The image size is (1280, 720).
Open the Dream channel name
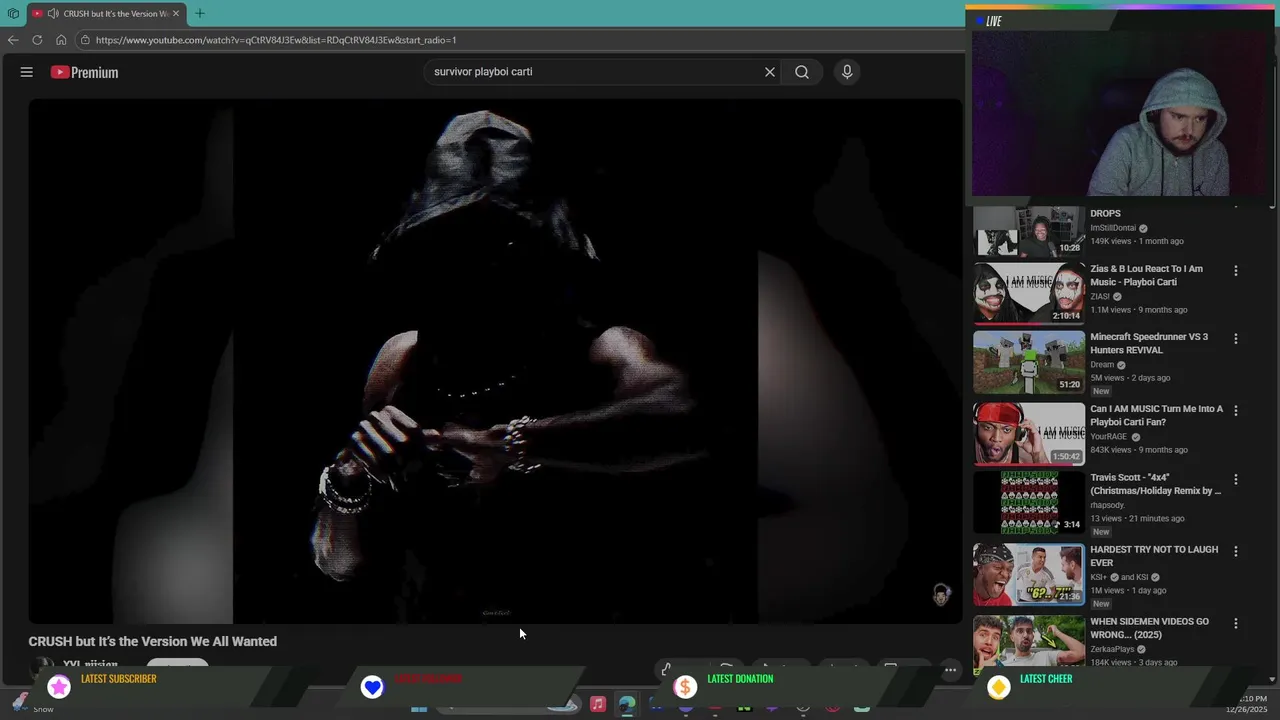click(x=1102, y=365)
